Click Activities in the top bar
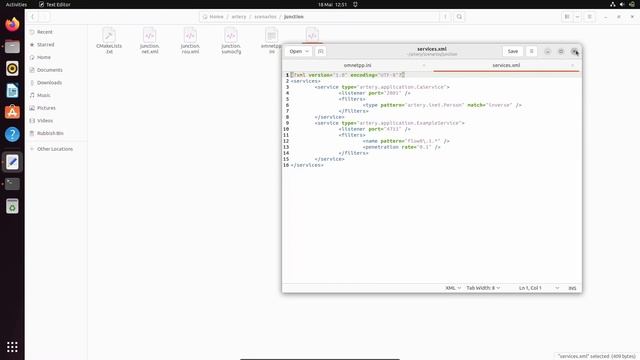Screen dimensions: 640x360 (x=16, y=4)
